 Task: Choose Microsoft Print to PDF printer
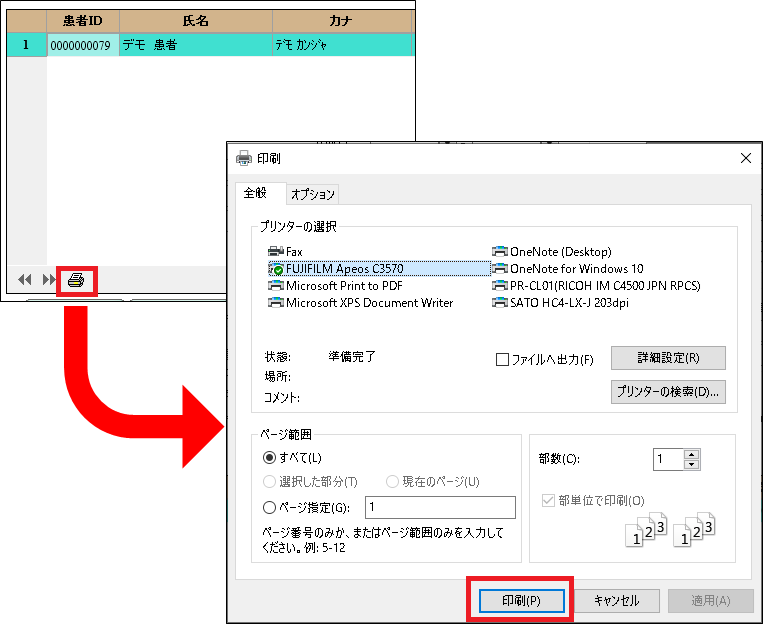pos(335,286)
